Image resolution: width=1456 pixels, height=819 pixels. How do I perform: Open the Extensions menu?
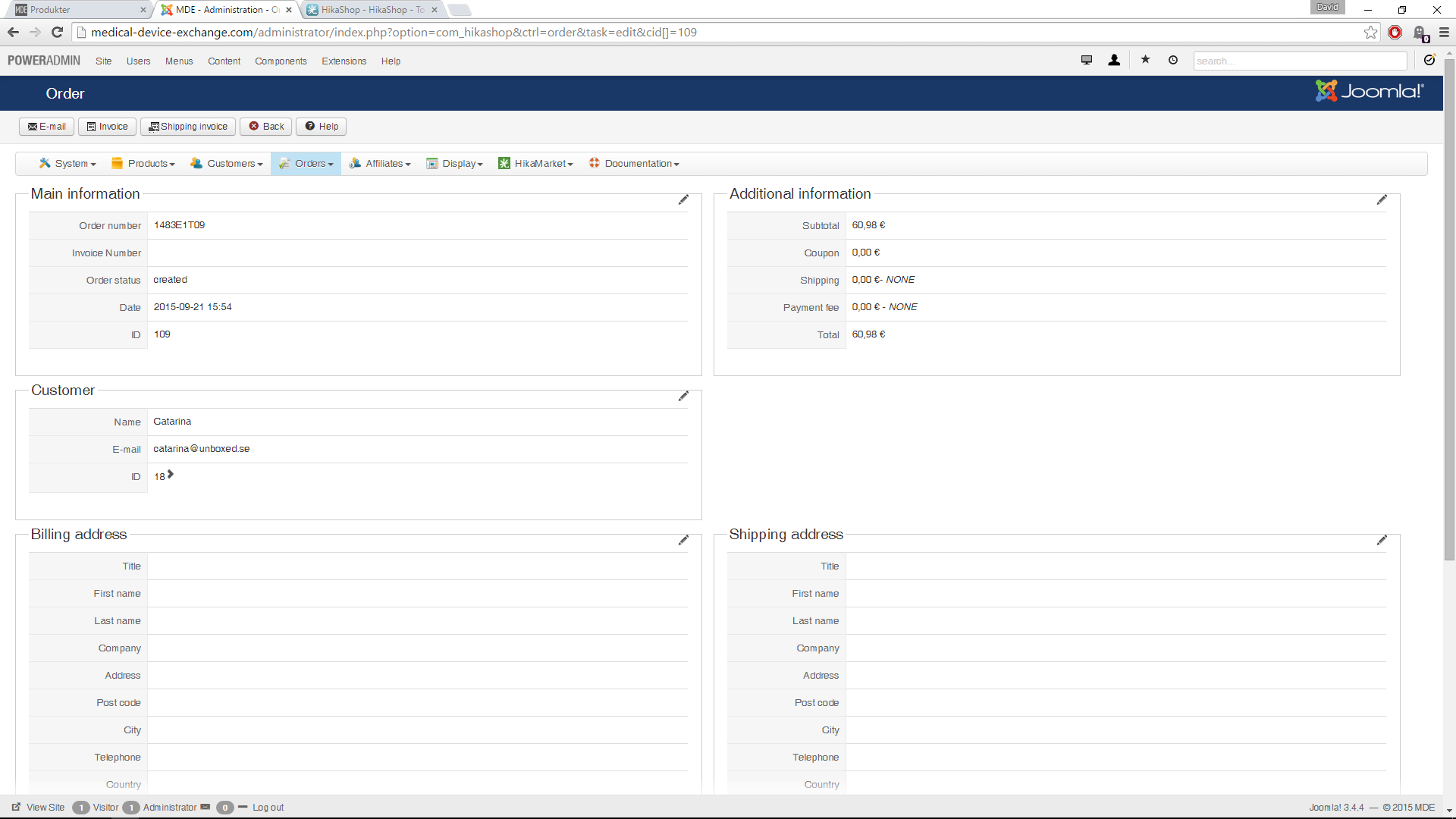[x=344, y=61]
